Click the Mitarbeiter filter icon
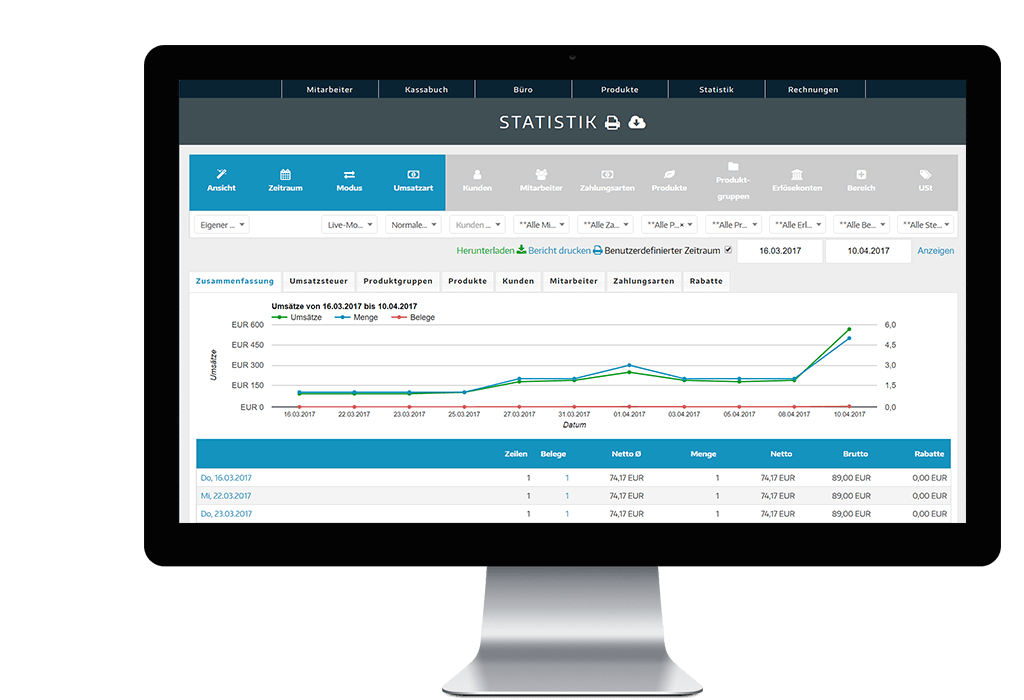The height and width of the screenshot is (700, 1024). [541, 175]
